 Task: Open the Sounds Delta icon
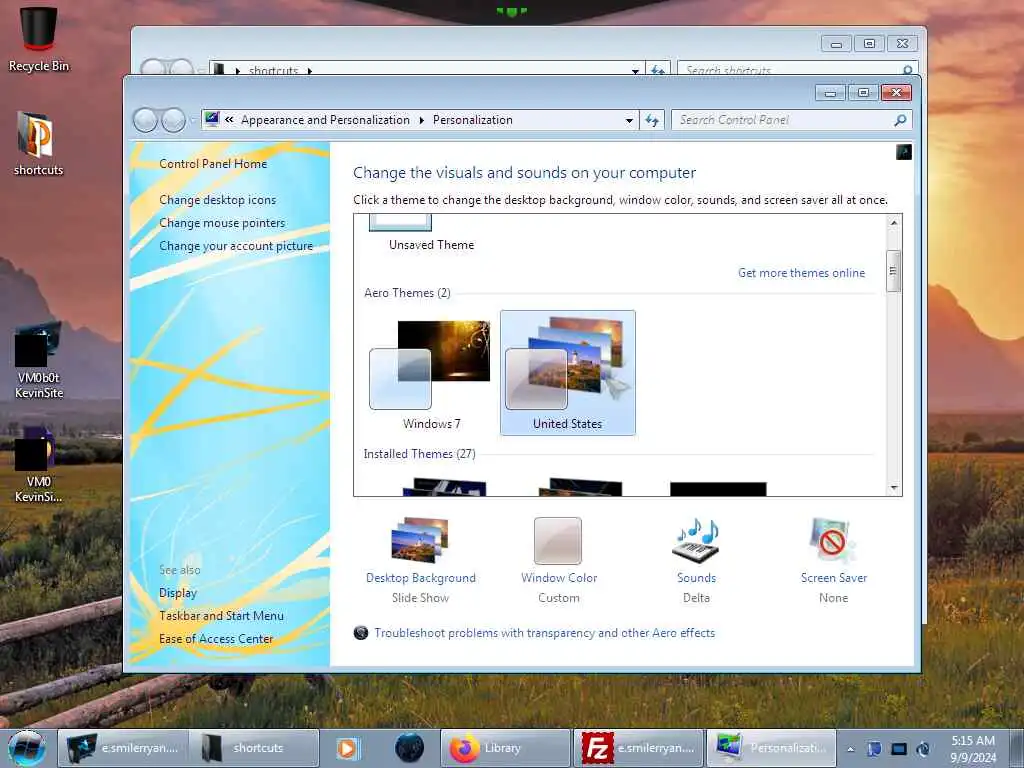tap(696, 541)
